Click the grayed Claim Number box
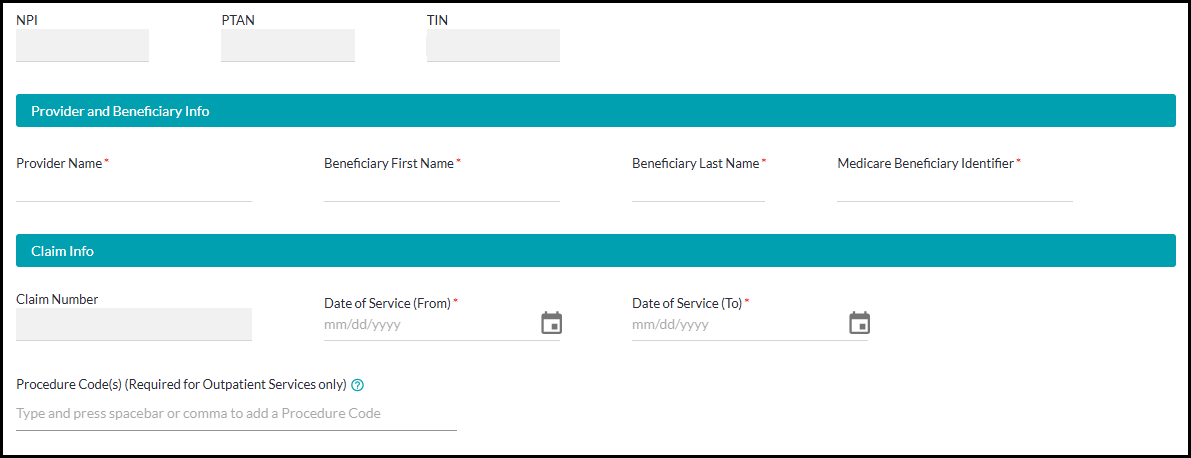This screenshot has width=1191, height=458. (133, 324)
